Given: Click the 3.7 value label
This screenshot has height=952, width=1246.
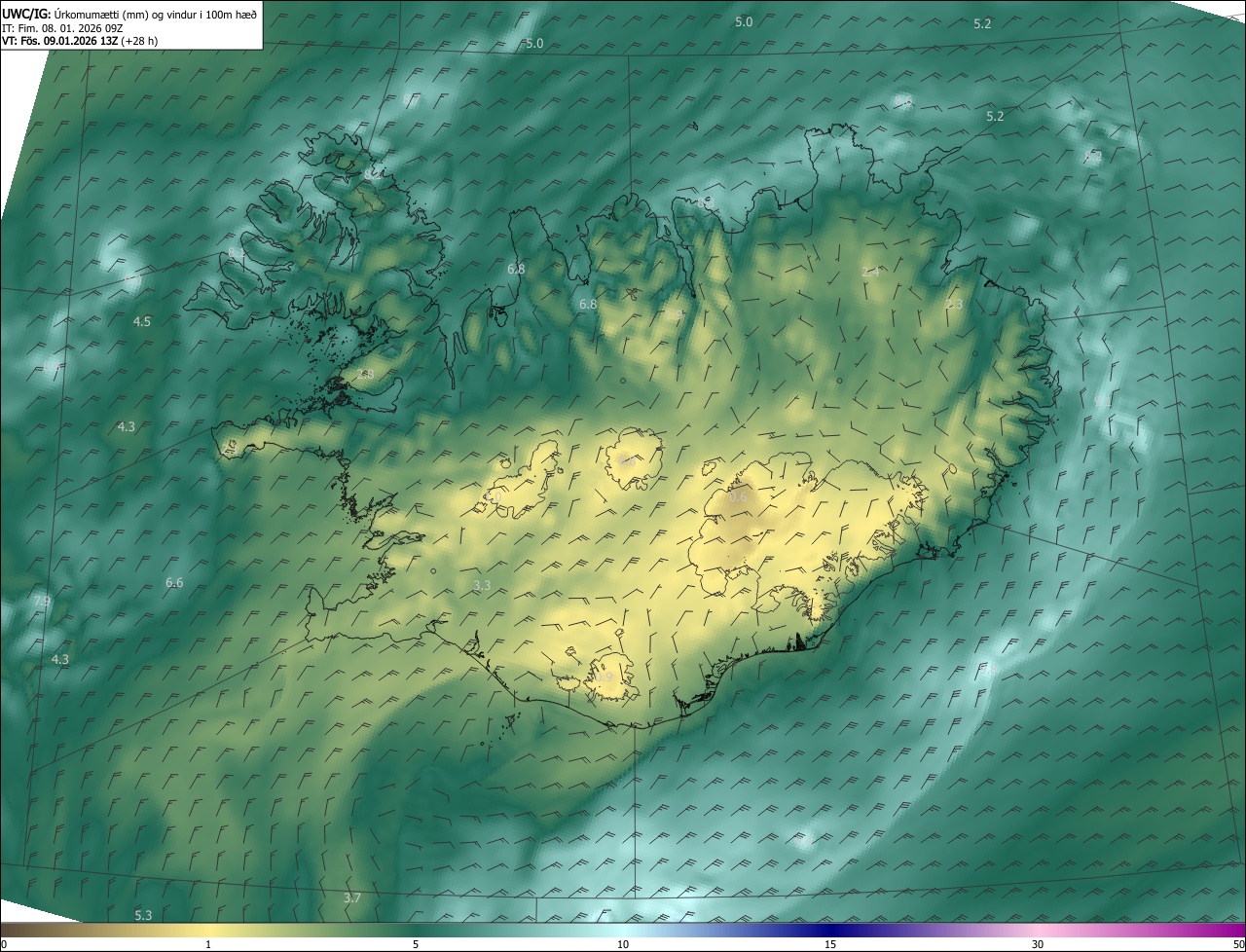Looking at the screenshot, I should tap(352, 897).
